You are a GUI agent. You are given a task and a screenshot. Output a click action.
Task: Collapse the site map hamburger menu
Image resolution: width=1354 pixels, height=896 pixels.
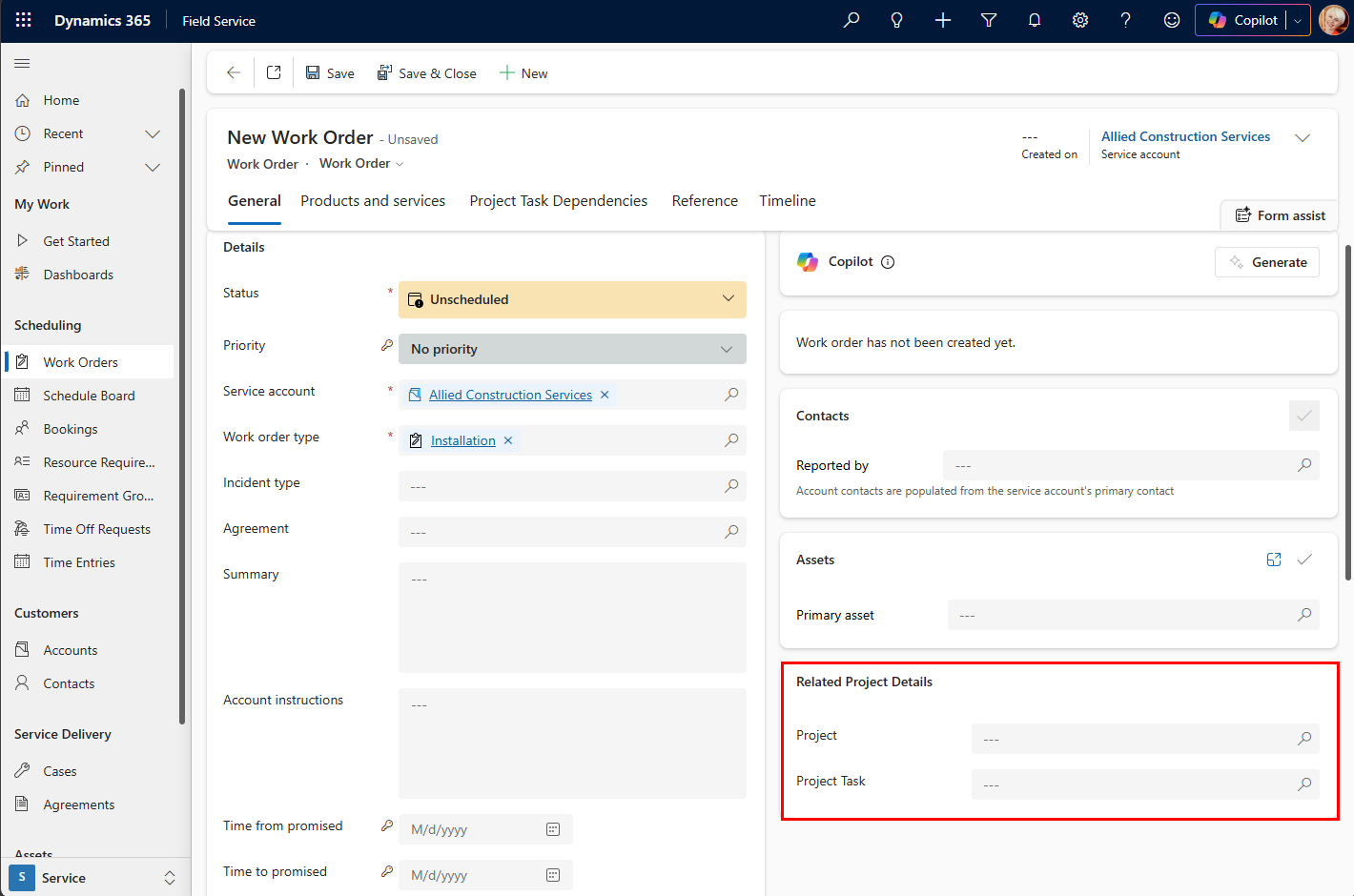pyautogui.click(x=22, y=64)
